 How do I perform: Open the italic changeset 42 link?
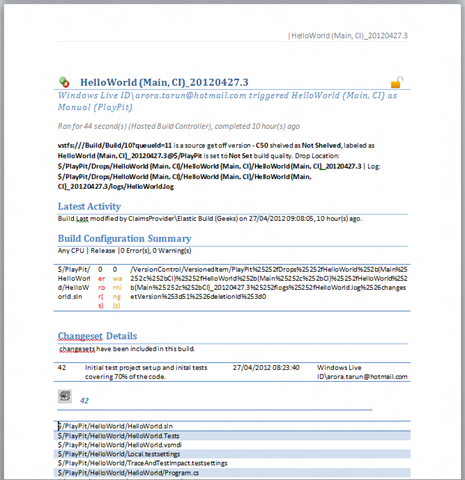point(84,401)
